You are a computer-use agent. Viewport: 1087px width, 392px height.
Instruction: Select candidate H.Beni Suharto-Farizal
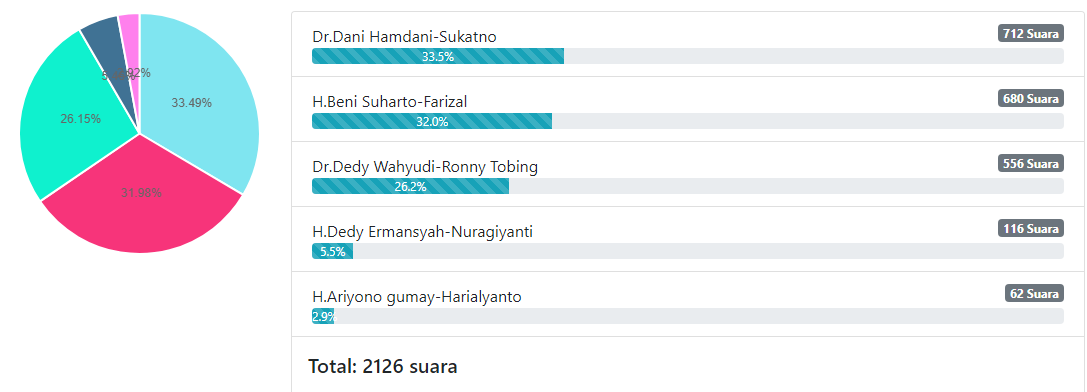(x=390, y=102)
